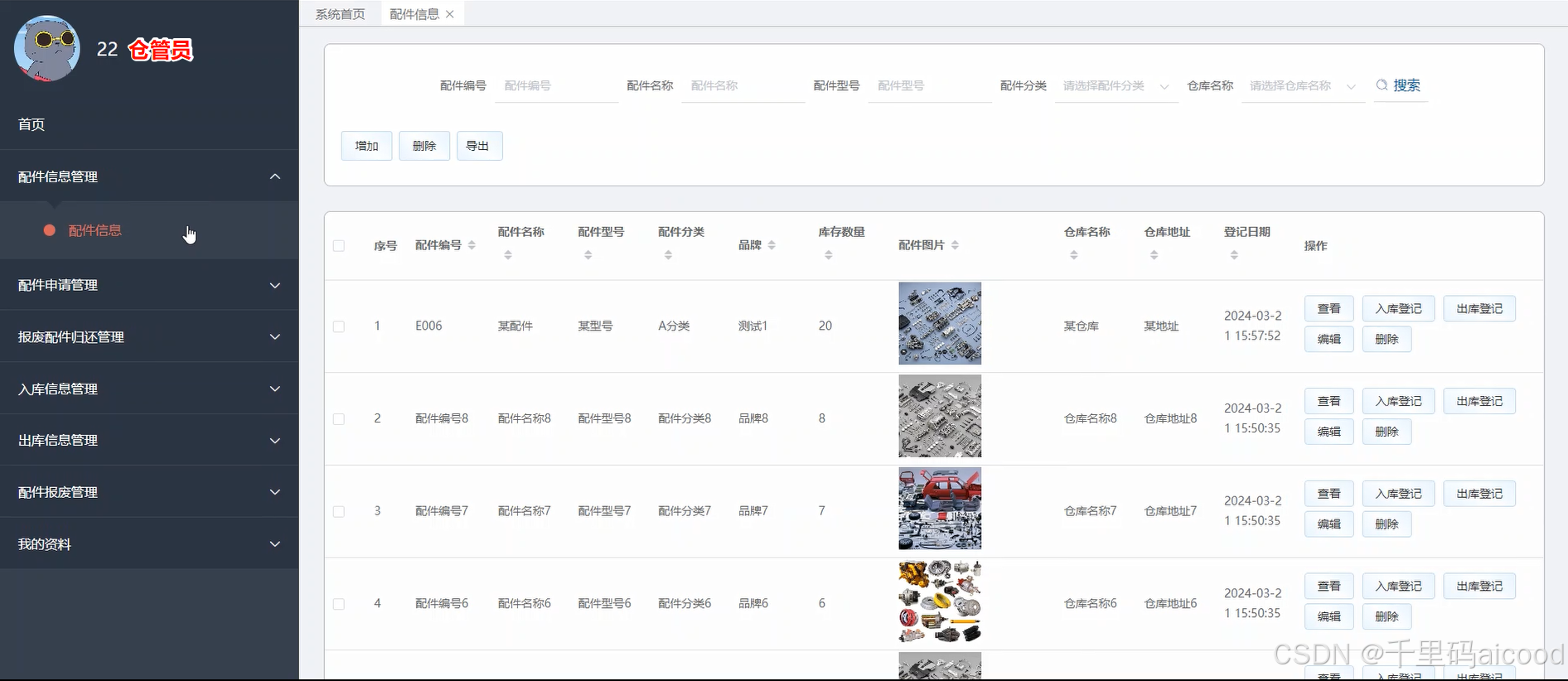The height and width of the screenshot is (681, 1568).
Task: Expand the 我的资料 menu
Action: click(x=149, y=544)
